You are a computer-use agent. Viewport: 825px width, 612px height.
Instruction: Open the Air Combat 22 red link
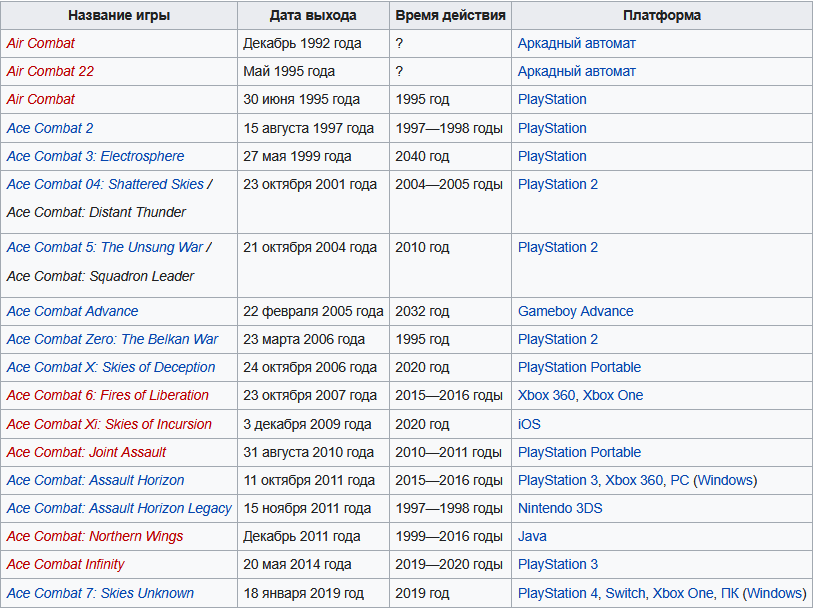(50, 72)
